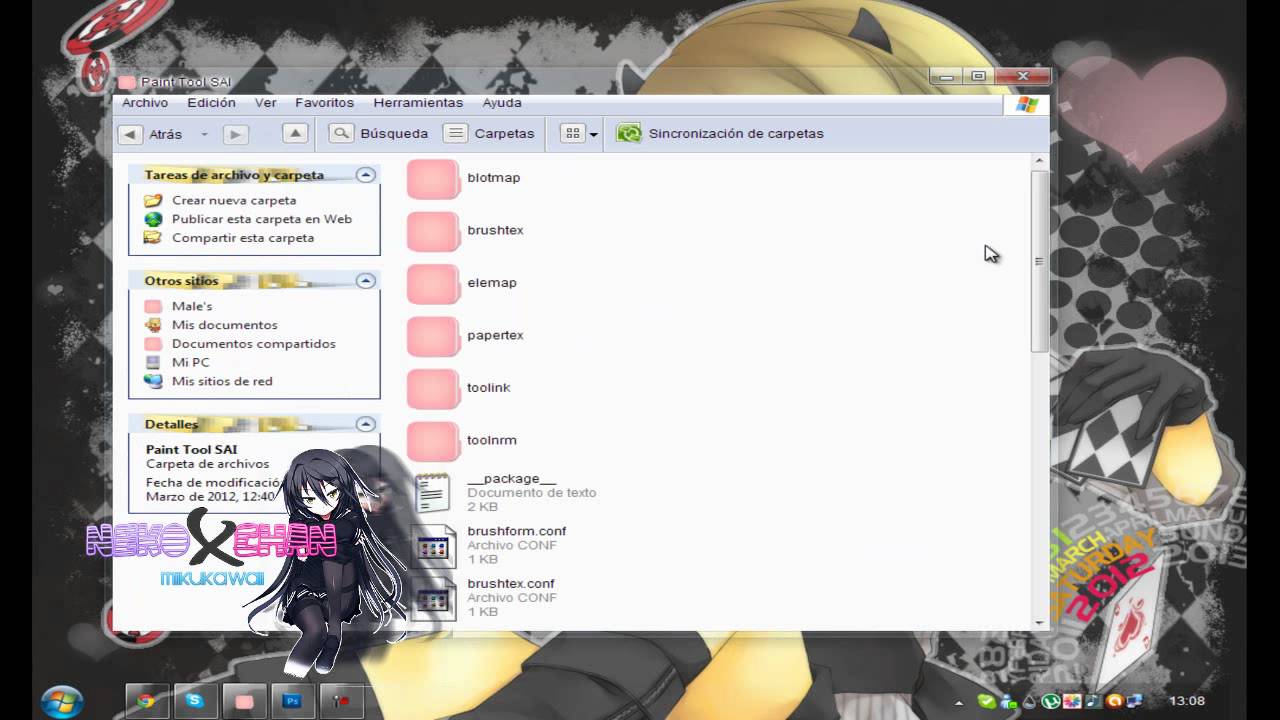Go back with the Atrás arrow
1280x720 pixels.
click(130, 134)
